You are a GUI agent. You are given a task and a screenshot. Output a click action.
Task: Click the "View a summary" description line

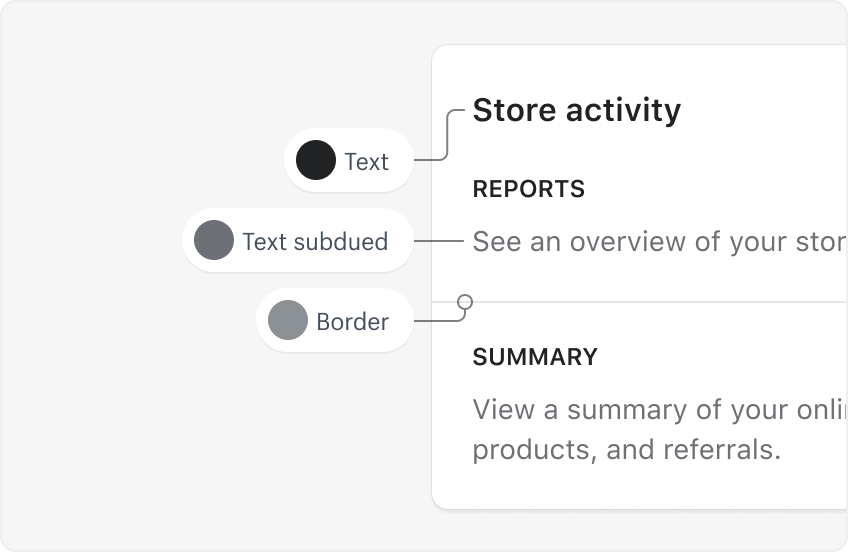658,409
